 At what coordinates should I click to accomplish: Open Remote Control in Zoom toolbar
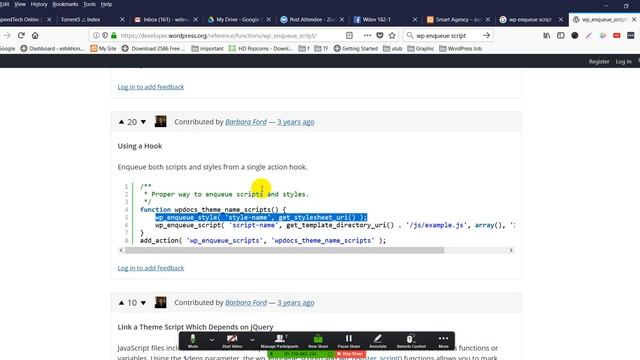point(411,341)
